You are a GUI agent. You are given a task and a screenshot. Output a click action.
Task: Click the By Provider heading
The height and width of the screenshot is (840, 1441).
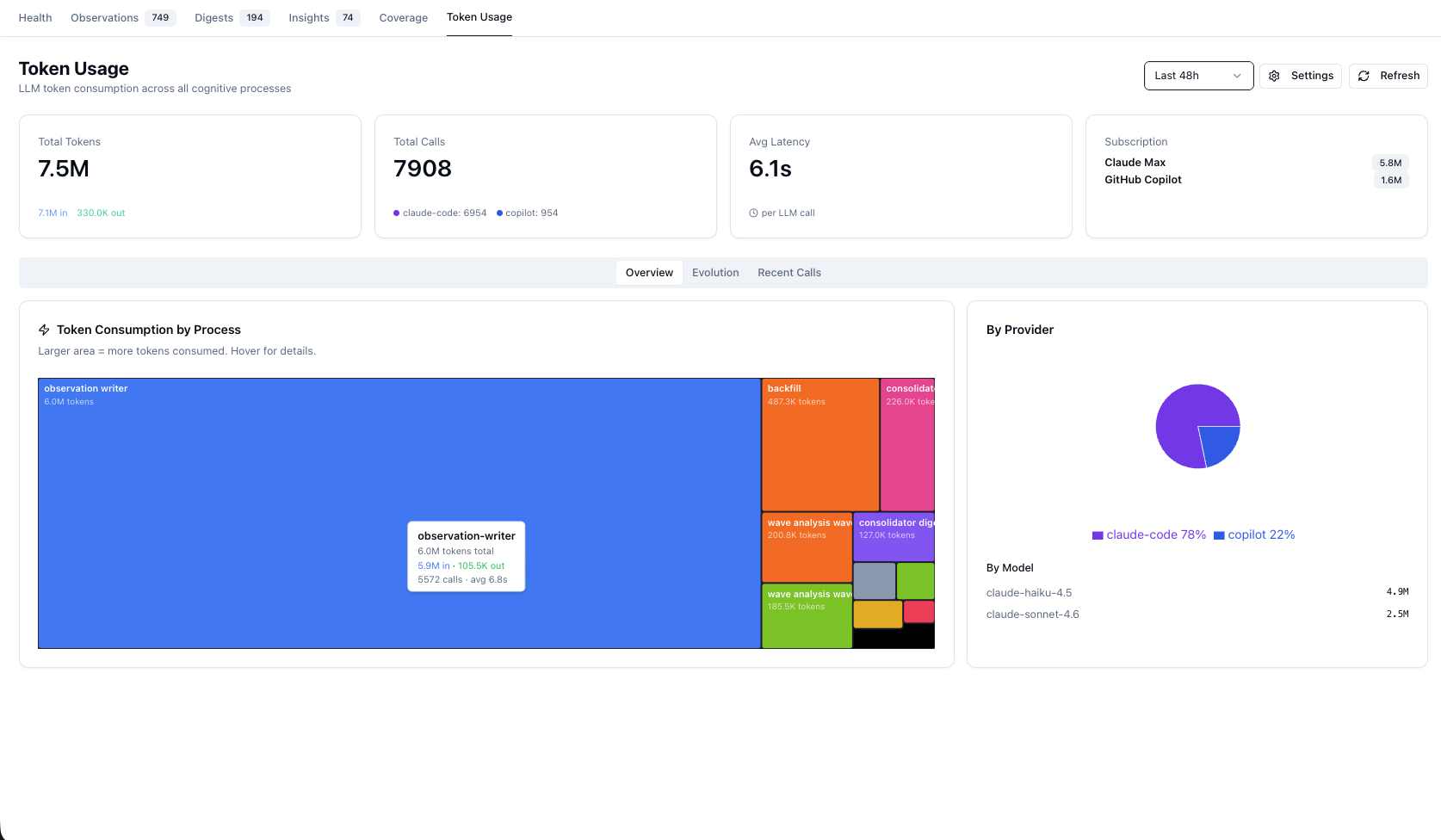[1020, 330]
